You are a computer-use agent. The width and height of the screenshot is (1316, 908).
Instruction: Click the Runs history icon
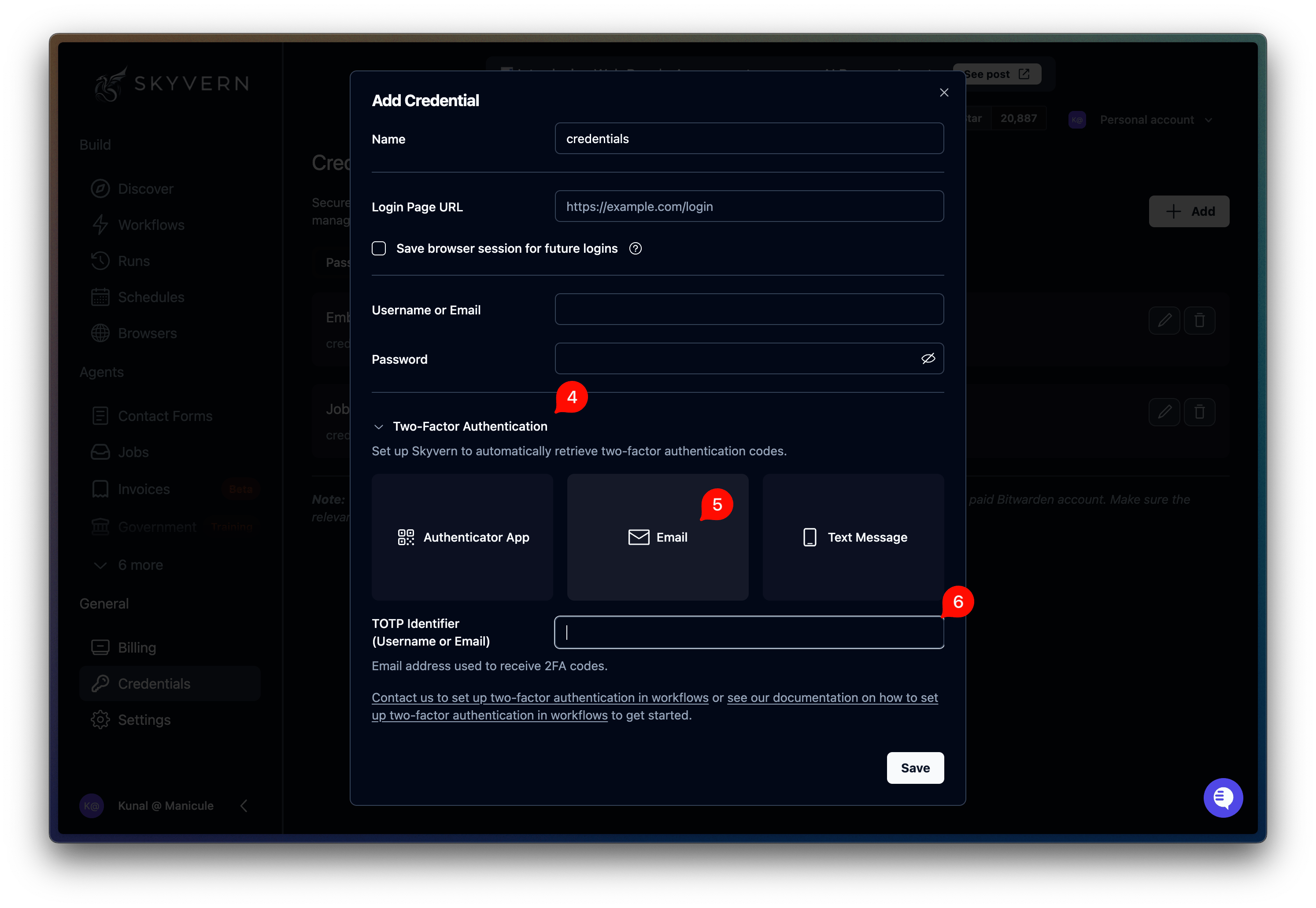pos(100,261)
